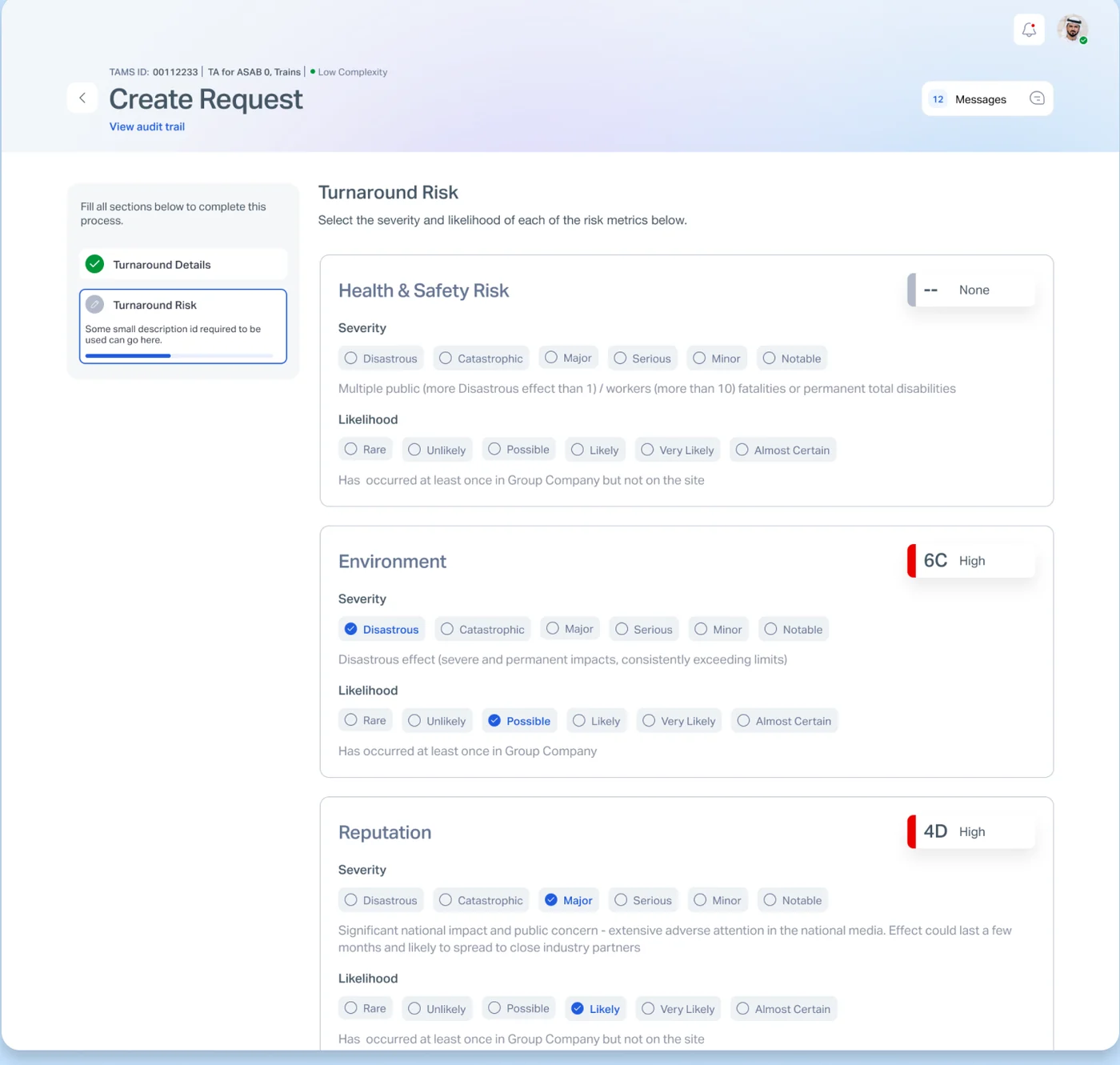Click the selected Disastrous option in Environment
Image resolution: width=1120 pixels, height=1065 pixels.
(382, 629)
